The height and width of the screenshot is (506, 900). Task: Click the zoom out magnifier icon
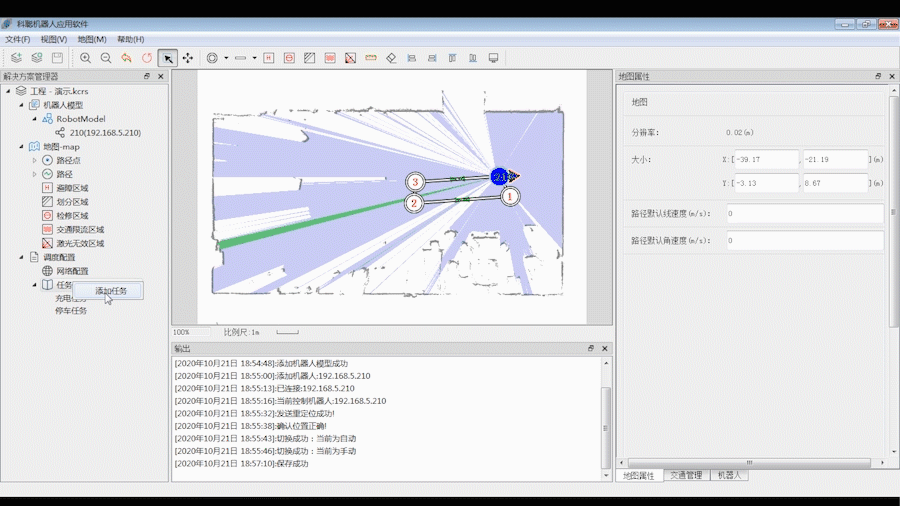coord(106,58)
